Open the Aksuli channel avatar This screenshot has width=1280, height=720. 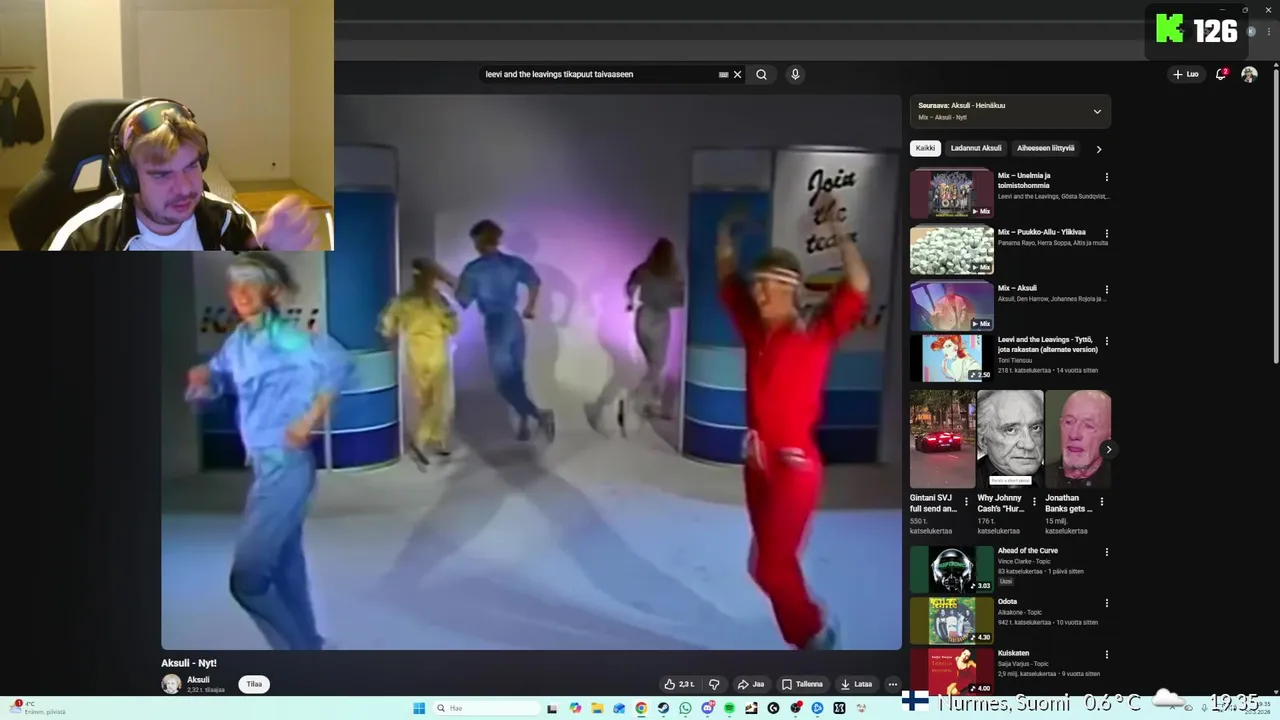(x=171, y=684)
